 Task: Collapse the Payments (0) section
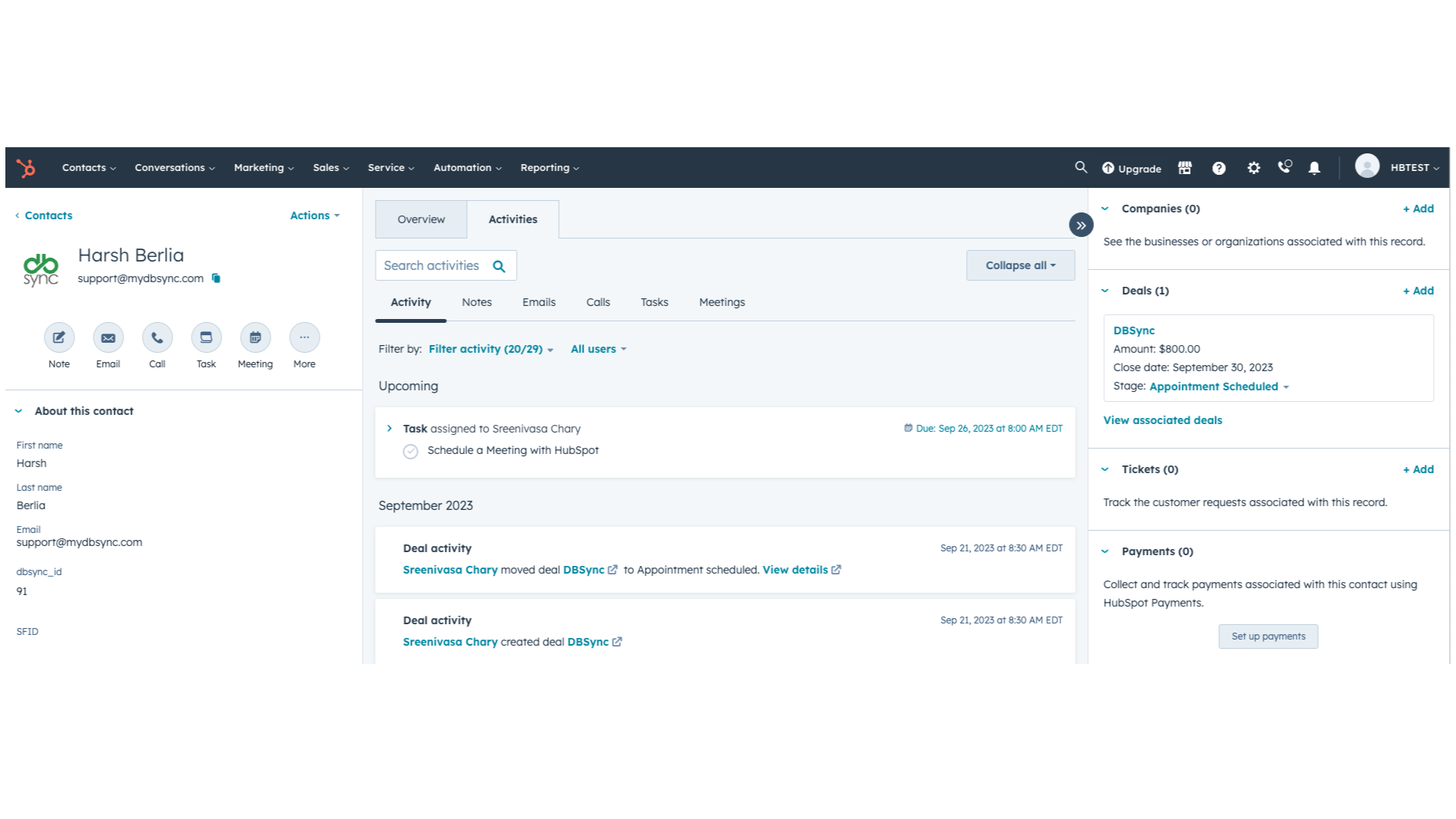pos(1105,551)
